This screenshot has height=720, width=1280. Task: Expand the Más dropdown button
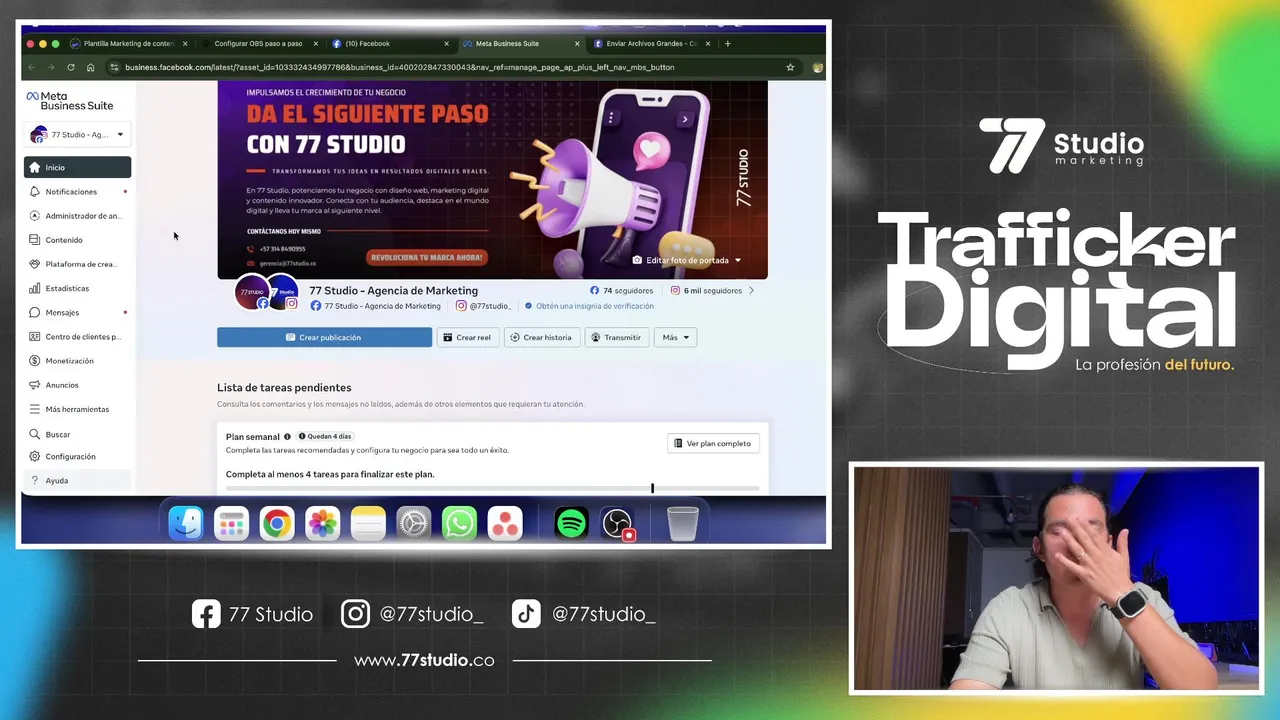click(675, 337)
